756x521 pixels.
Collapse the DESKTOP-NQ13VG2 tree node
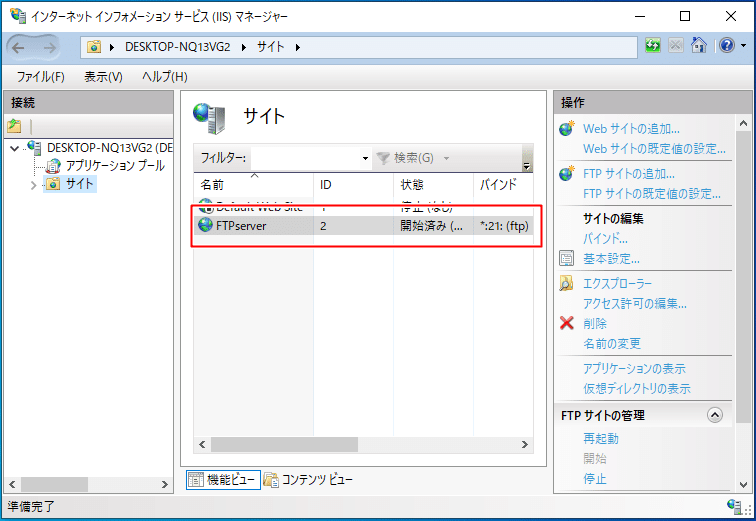coord(14,148)
